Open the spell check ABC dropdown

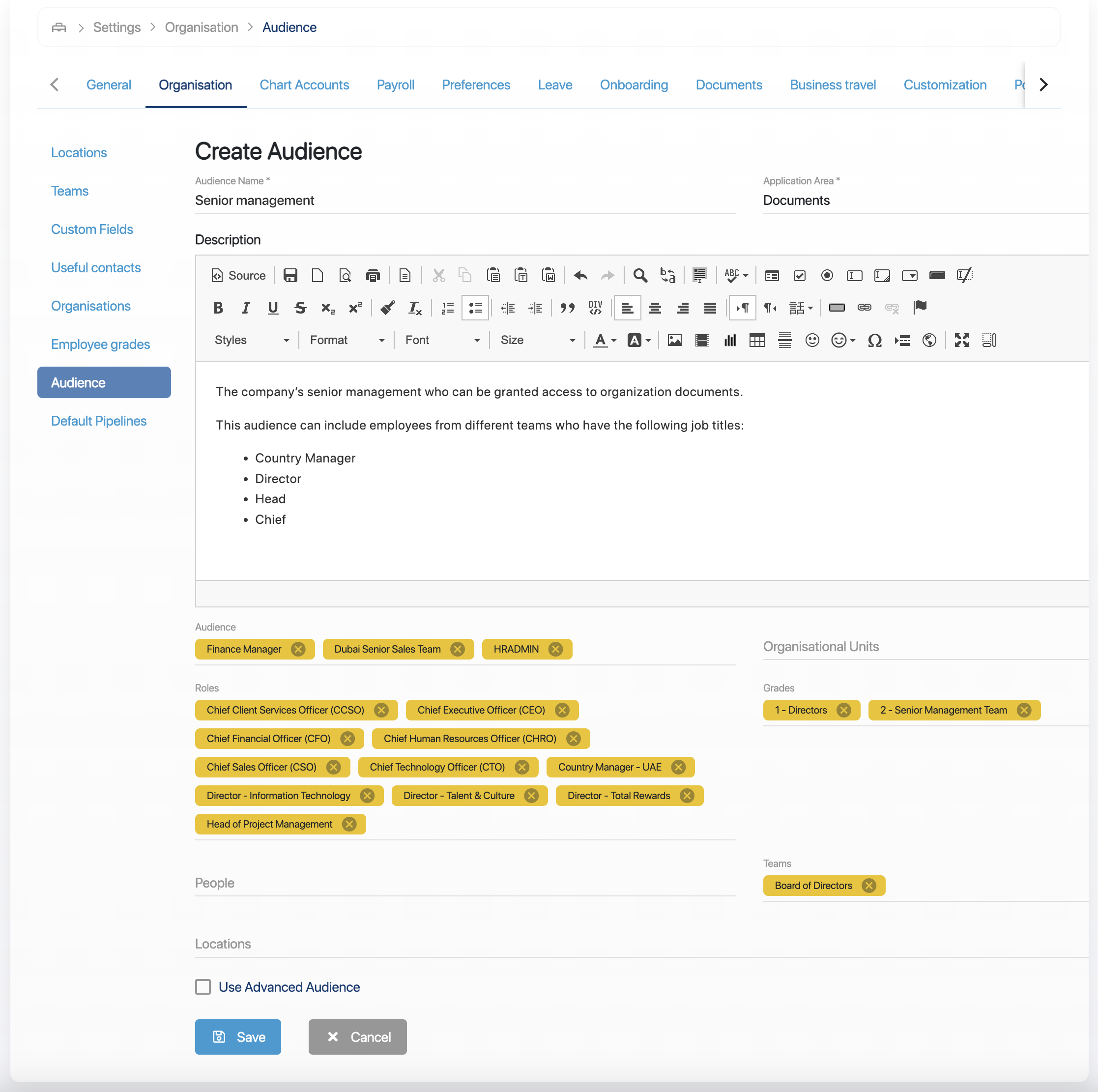(x=737, y=276)
